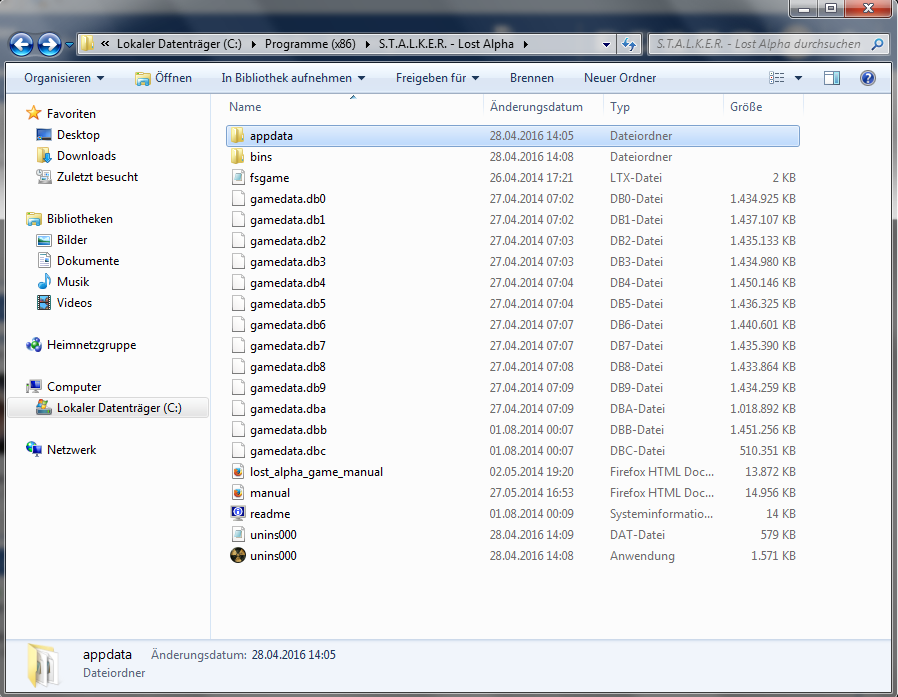The image size is (898, 697).
Task: Toggle the preview pane icon
Action: [x=832, y=78]
